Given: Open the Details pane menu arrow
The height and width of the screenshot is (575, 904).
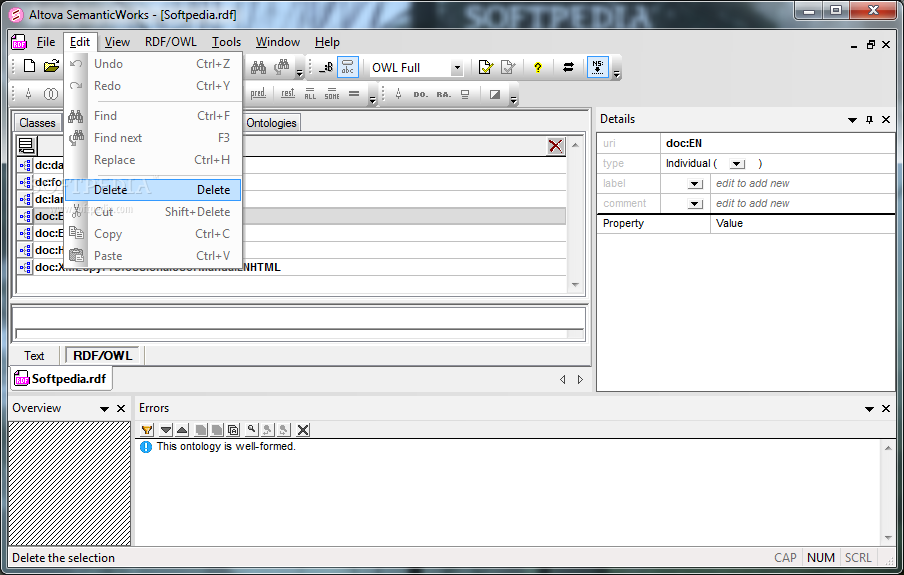Looking at the screenshot, I should (x=852, y=120).
